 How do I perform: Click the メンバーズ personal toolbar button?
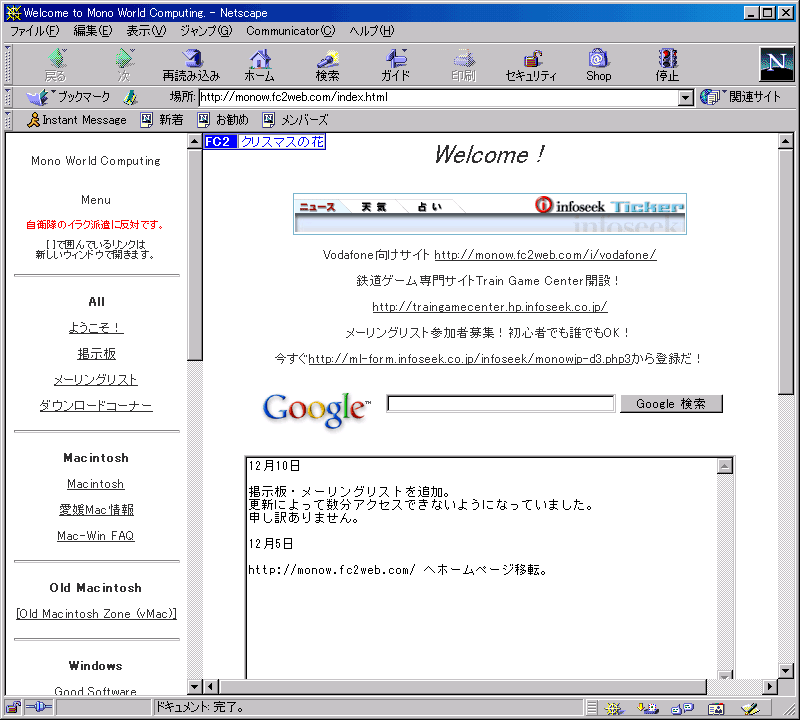pyautogui.click(x=295, y=120)
